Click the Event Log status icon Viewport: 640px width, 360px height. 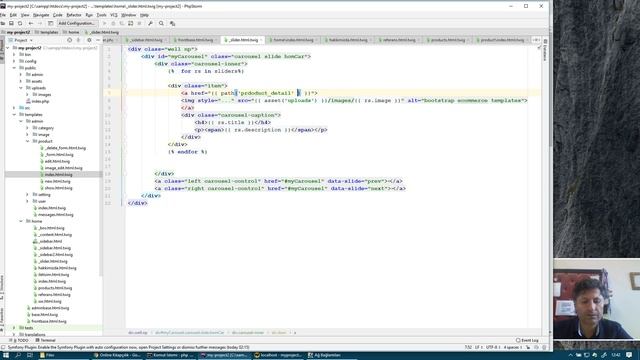pos(527,340)
